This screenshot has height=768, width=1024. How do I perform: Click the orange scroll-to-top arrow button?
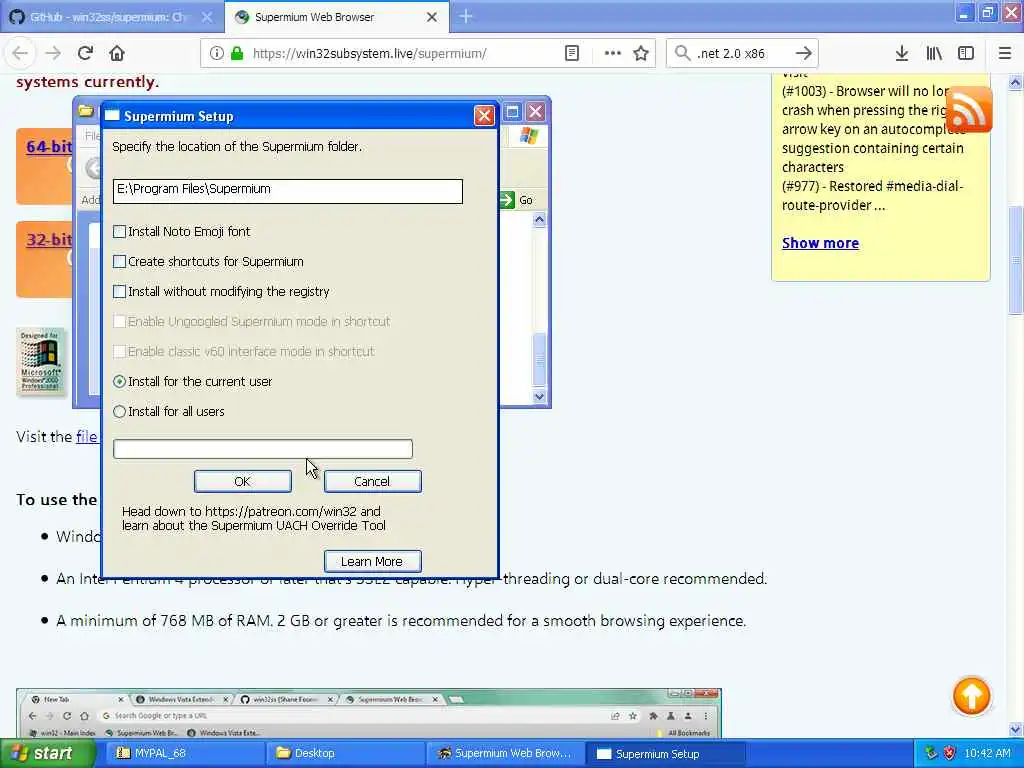[x=971, y=696]
